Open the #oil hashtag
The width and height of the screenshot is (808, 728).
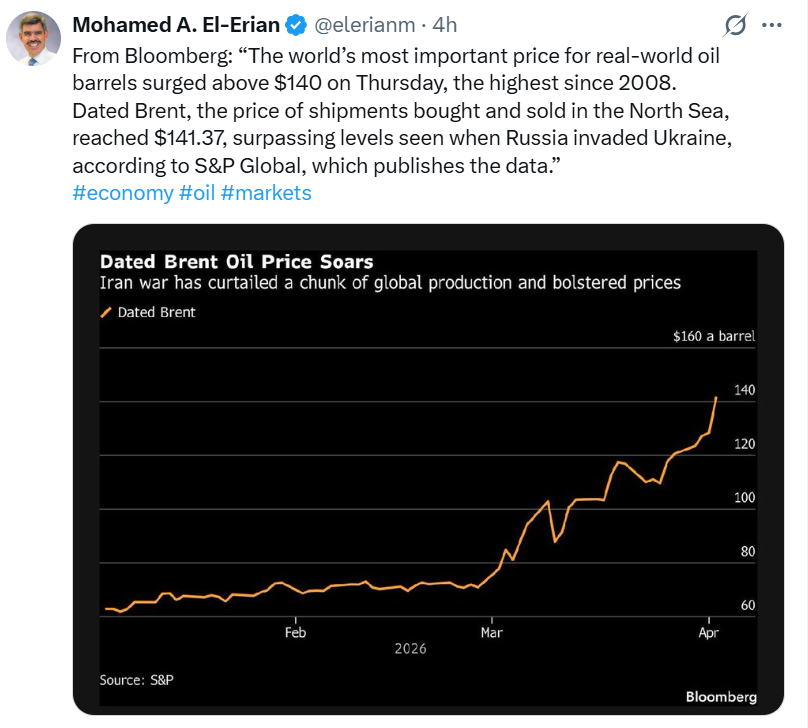click(200, 193)
